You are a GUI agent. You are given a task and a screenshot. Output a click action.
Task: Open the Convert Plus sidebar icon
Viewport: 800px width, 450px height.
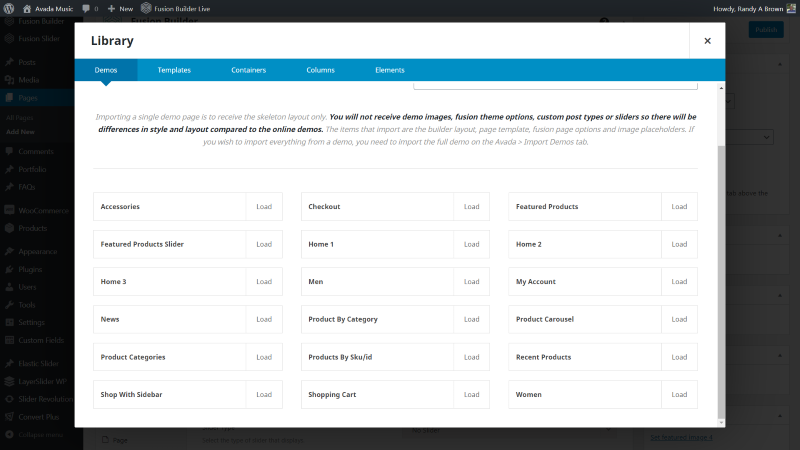click(x=9, y=417)
